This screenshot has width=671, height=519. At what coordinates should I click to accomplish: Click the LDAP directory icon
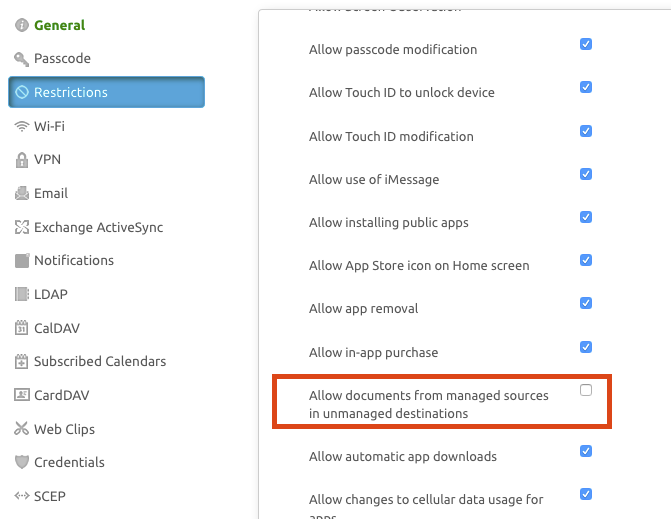coord(21,295)
